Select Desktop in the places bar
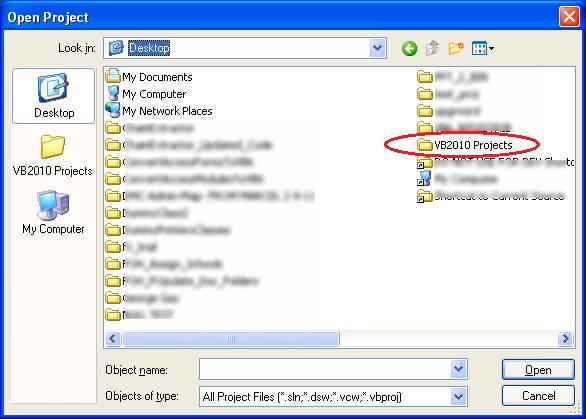Viewport: 586px width, 419px height. click(53, 96)
